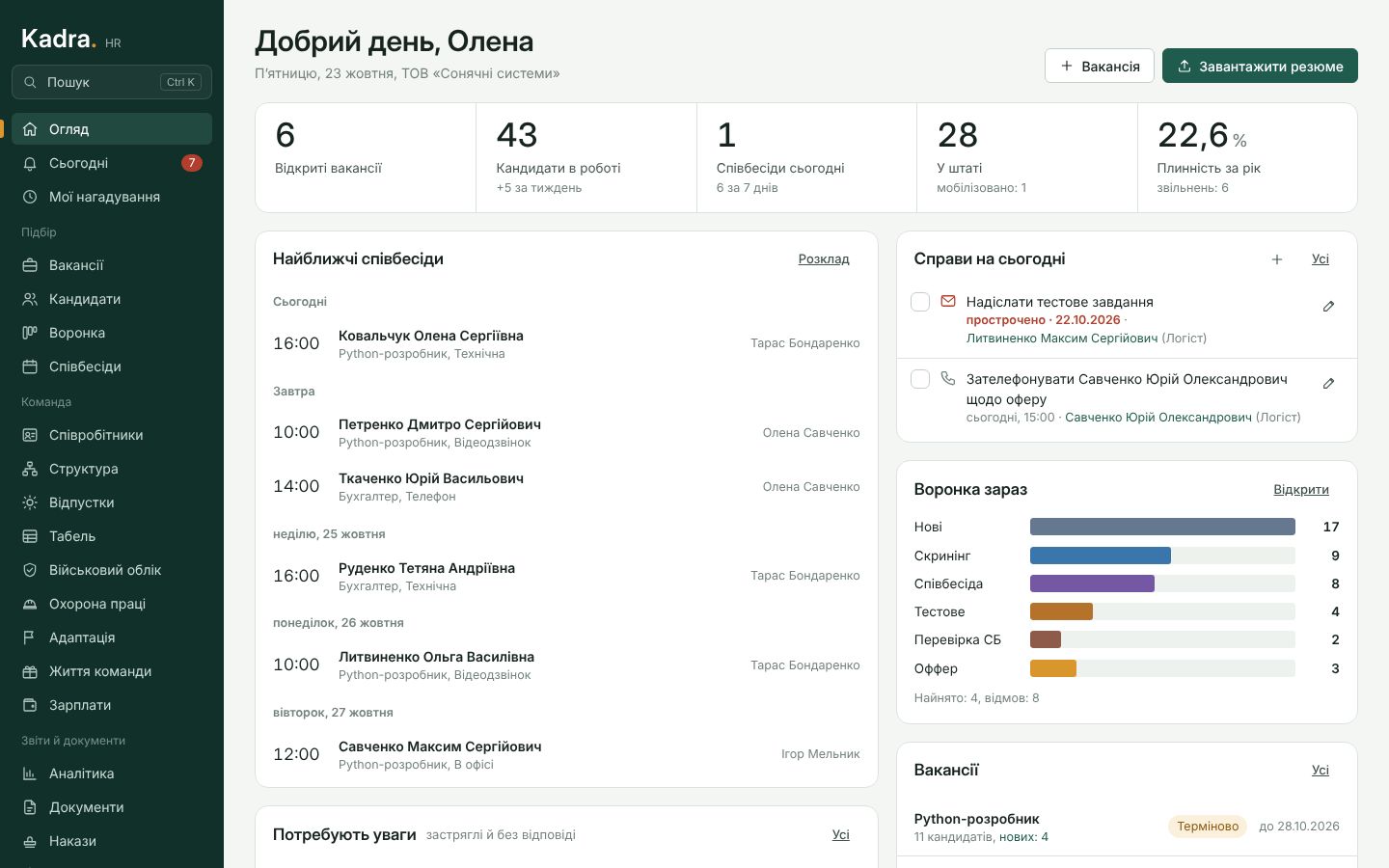
Task: Edit the Надіслати тестове завдання task via pencil
Action: 1328,306
